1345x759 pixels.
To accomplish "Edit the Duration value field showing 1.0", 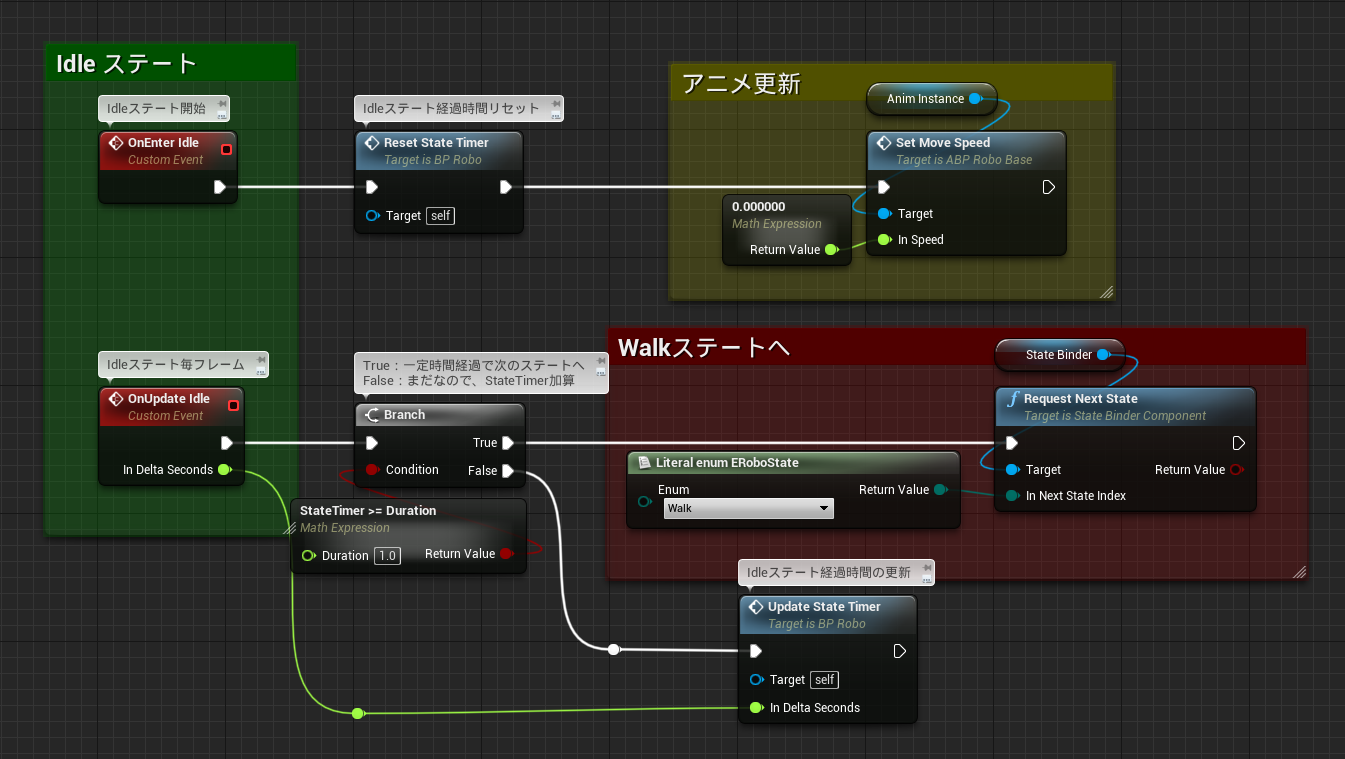I will pyautogui.click(x=388, y=556).
